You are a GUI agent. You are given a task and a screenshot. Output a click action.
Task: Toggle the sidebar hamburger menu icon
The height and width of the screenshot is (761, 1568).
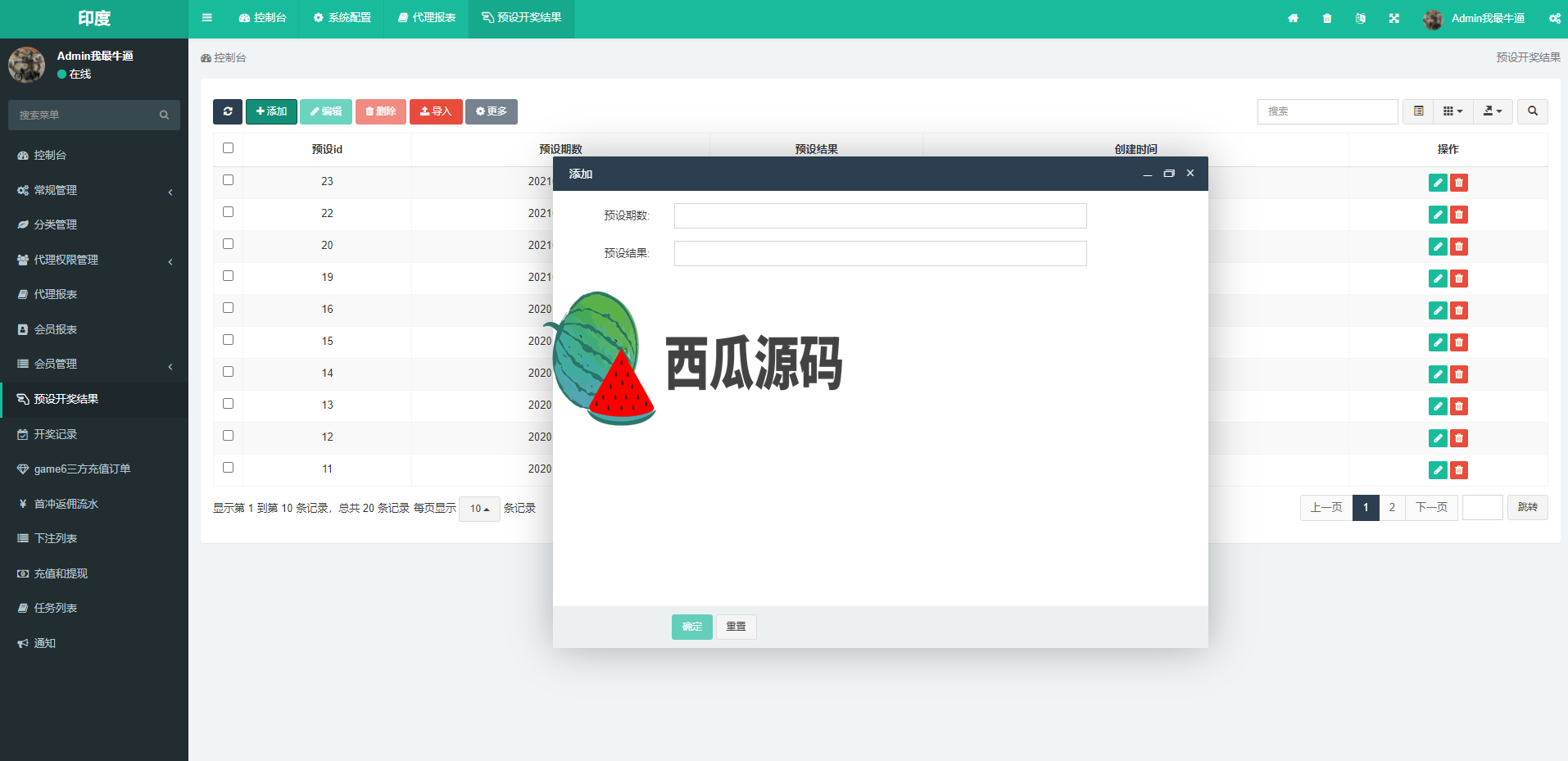207,18
